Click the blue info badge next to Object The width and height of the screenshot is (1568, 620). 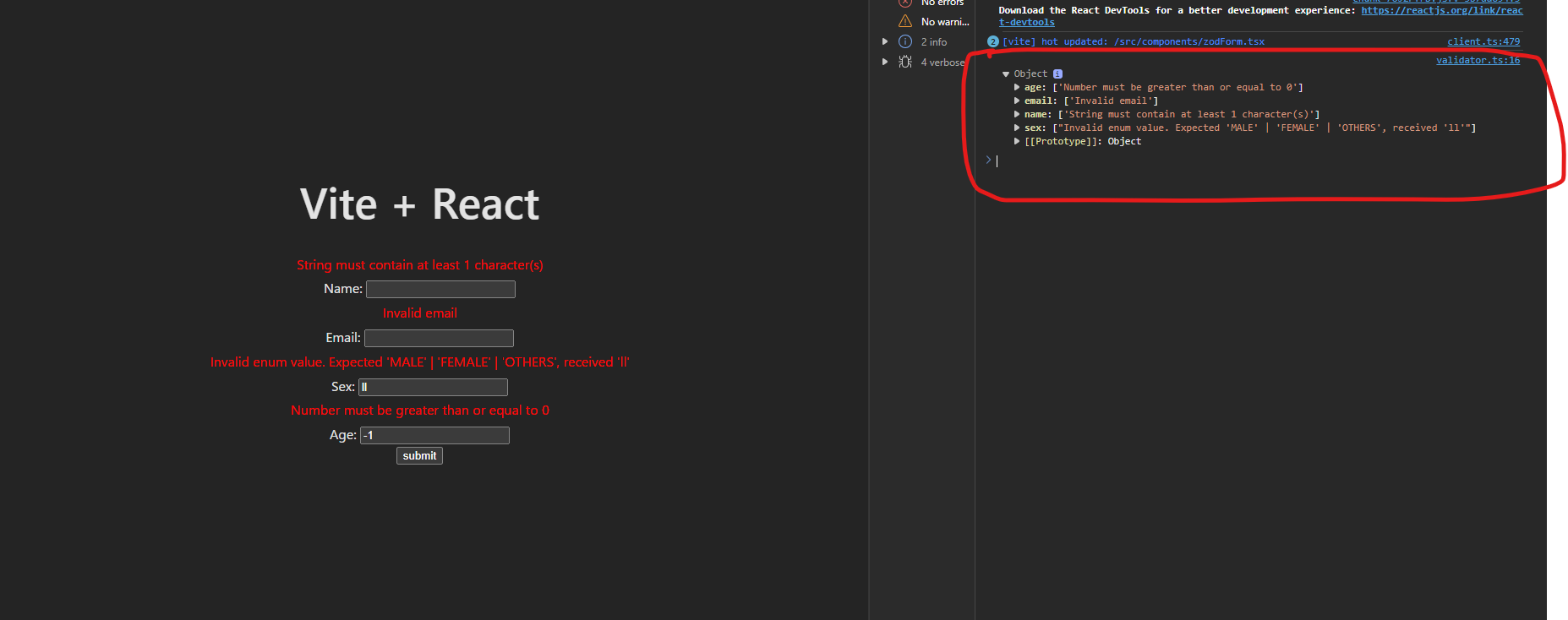coord(1057,74)
